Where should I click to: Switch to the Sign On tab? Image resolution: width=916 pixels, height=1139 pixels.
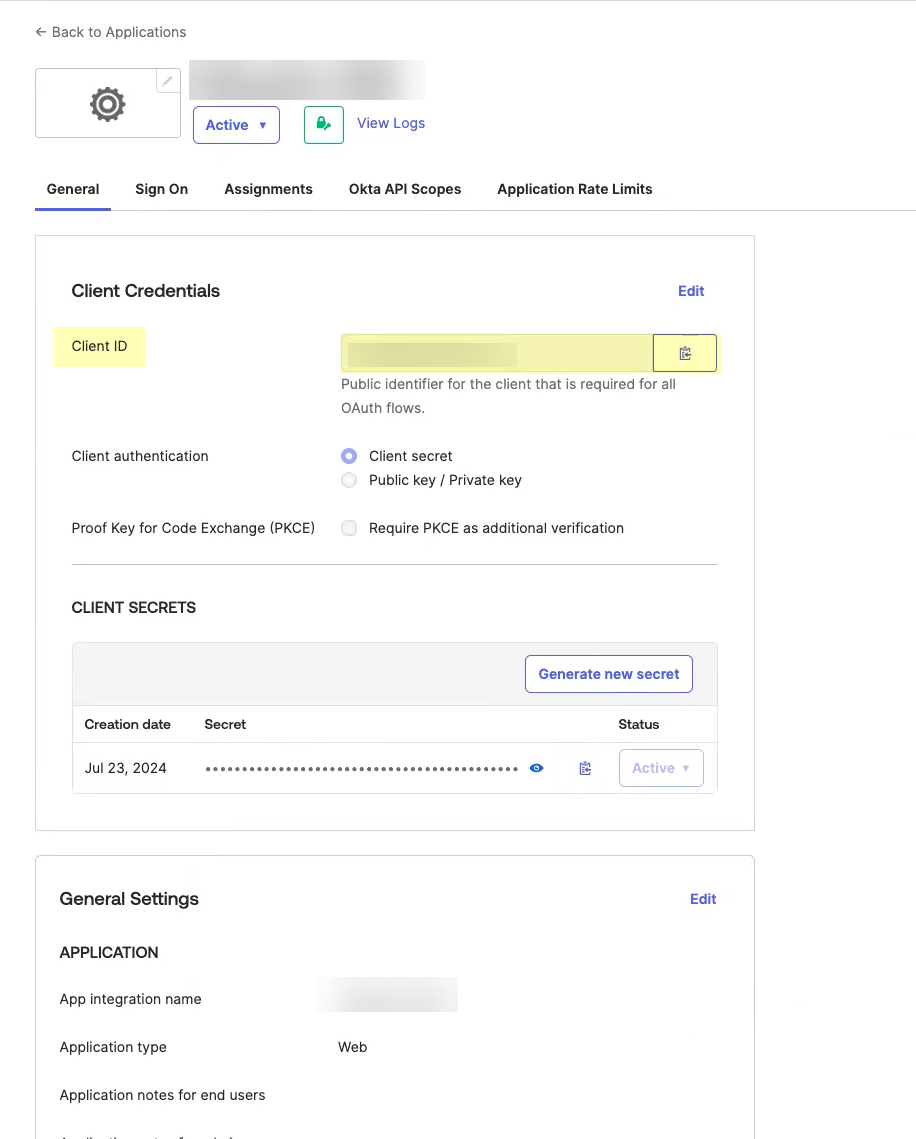point(162,189)
